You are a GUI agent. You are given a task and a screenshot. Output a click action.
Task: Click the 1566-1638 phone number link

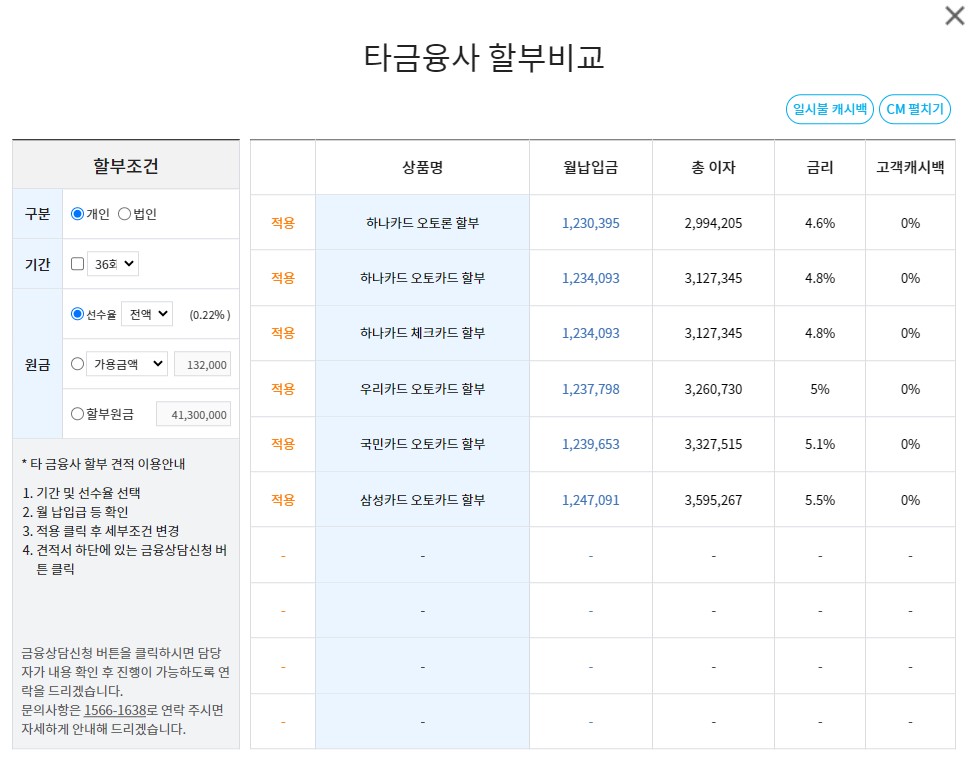click(115, 710)
